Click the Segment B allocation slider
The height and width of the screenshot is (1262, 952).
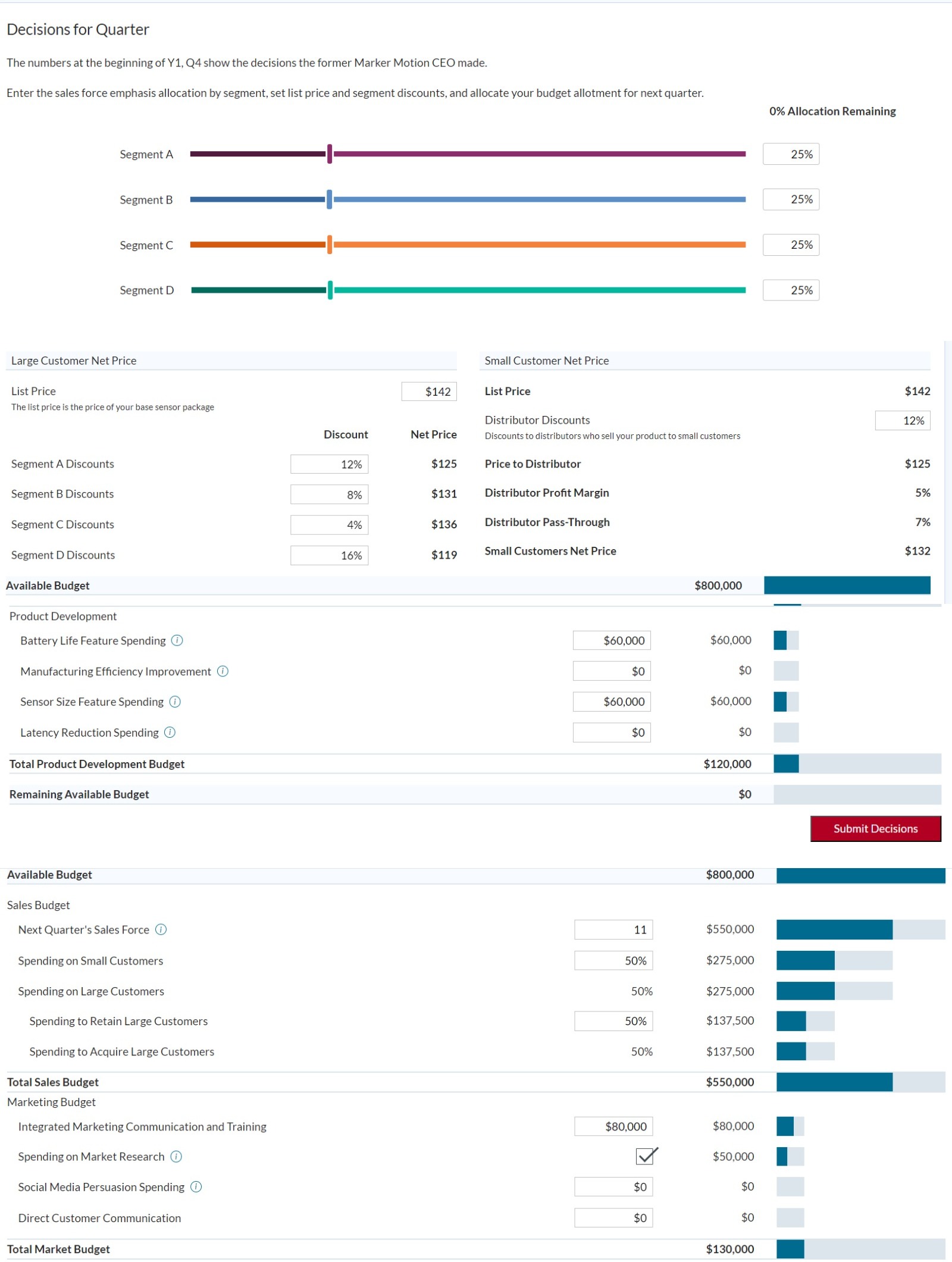click(328, 199)
